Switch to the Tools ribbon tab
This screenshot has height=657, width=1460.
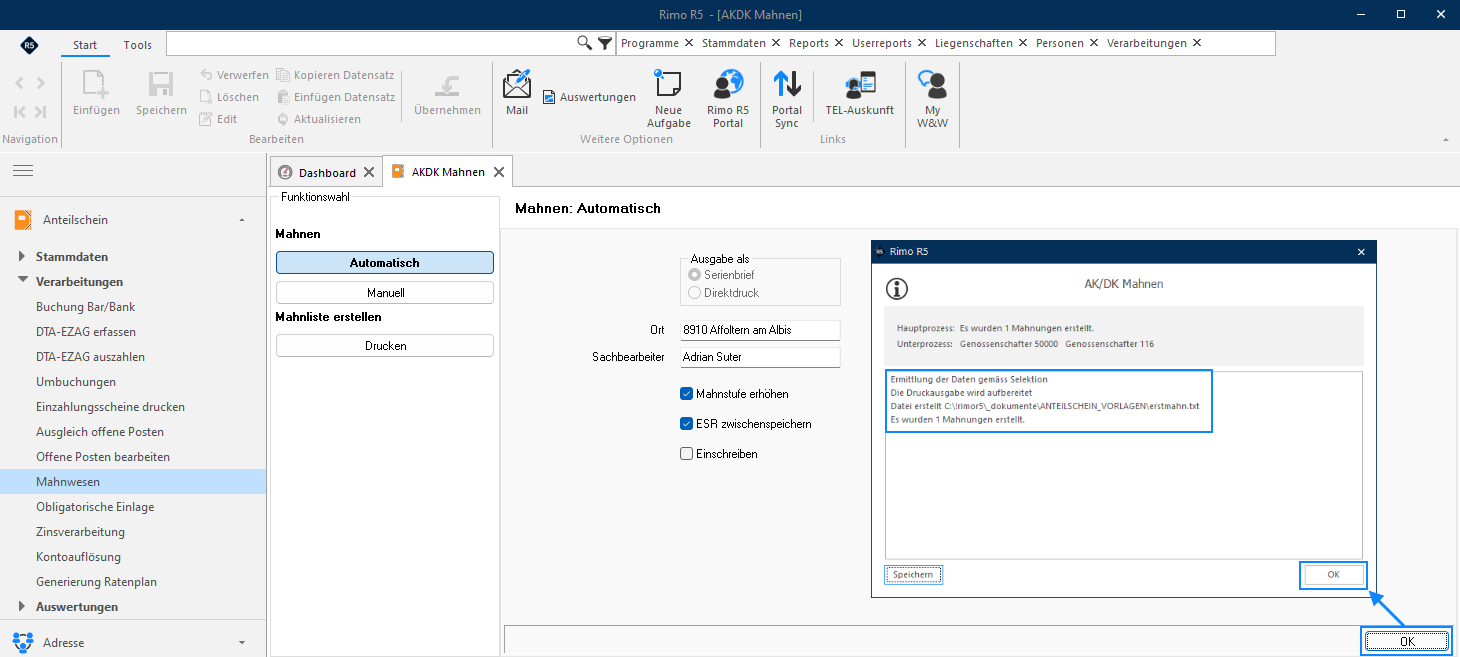click(138, 45)
